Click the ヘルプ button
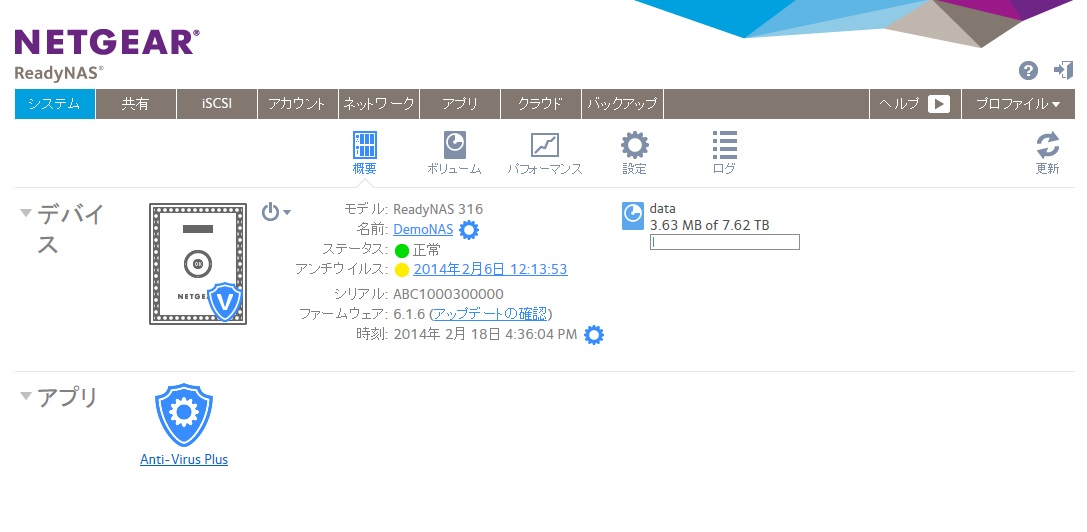The image size is (1087, 532). point(915,104)
